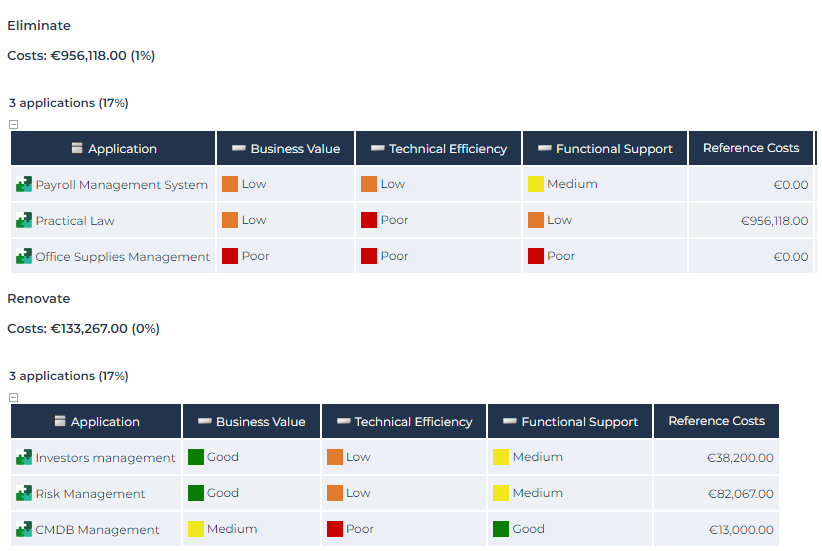Click Reference Costs header in Renovate table
Screen dimensions: 822x551
point(716,421)
